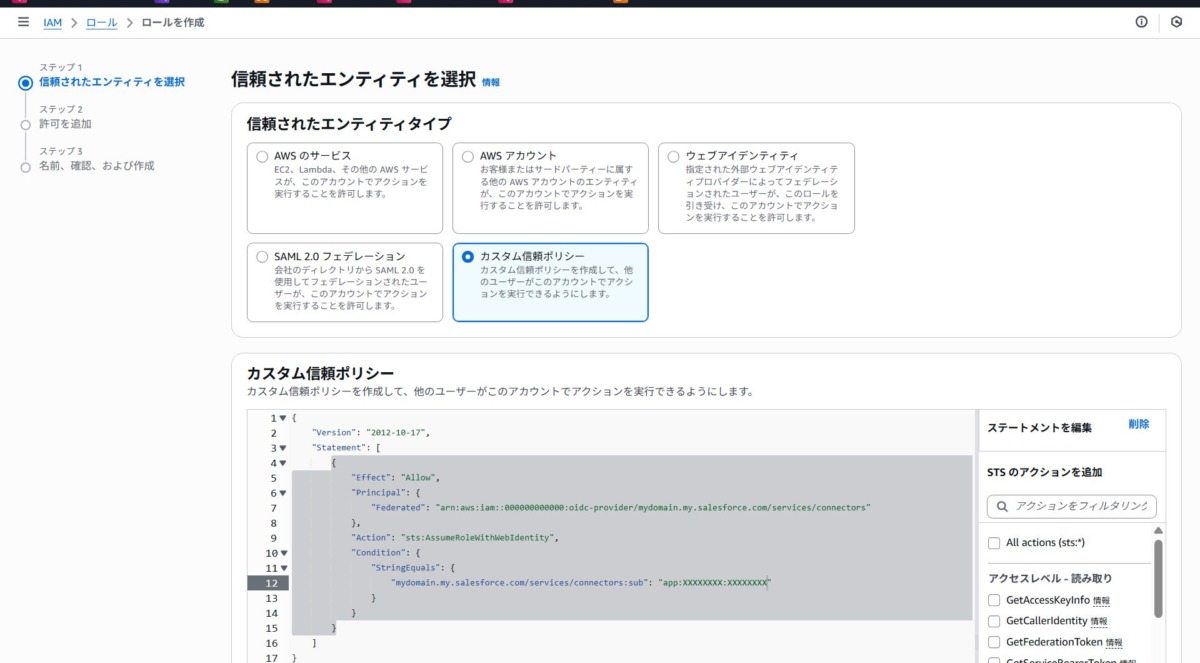Click the "Version": "2012-10-17" code line
This screenshot has width=1200, height=663.
coord(372,433)
